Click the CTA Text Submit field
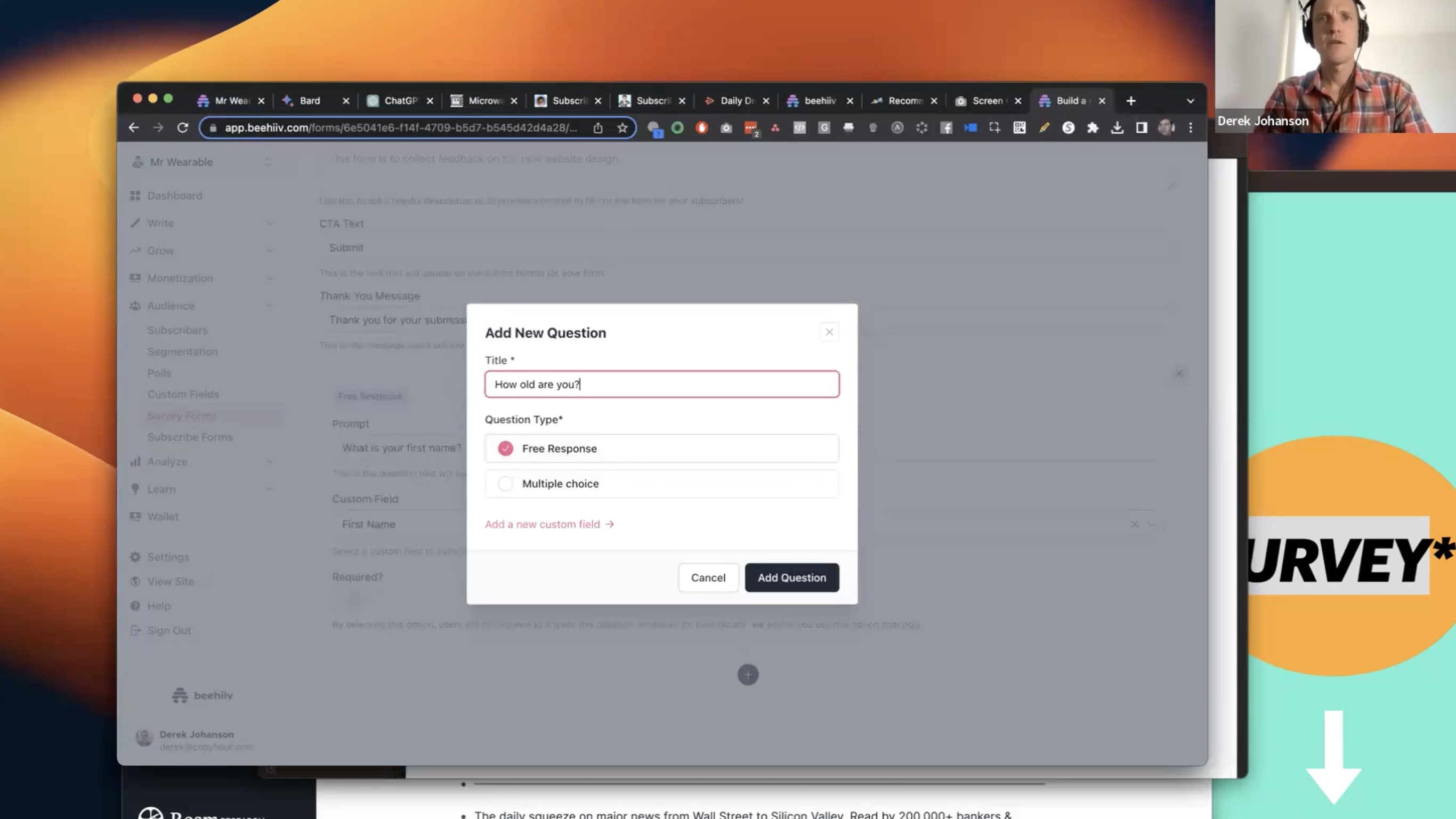Screen dimensions: 1456x819 coord(743,248)
